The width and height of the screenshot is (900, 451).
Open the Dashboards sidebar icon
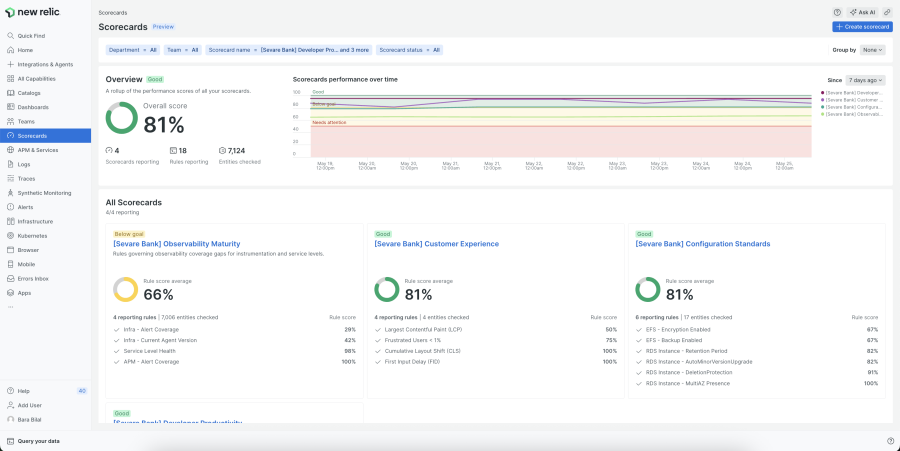tap(10, 107)
